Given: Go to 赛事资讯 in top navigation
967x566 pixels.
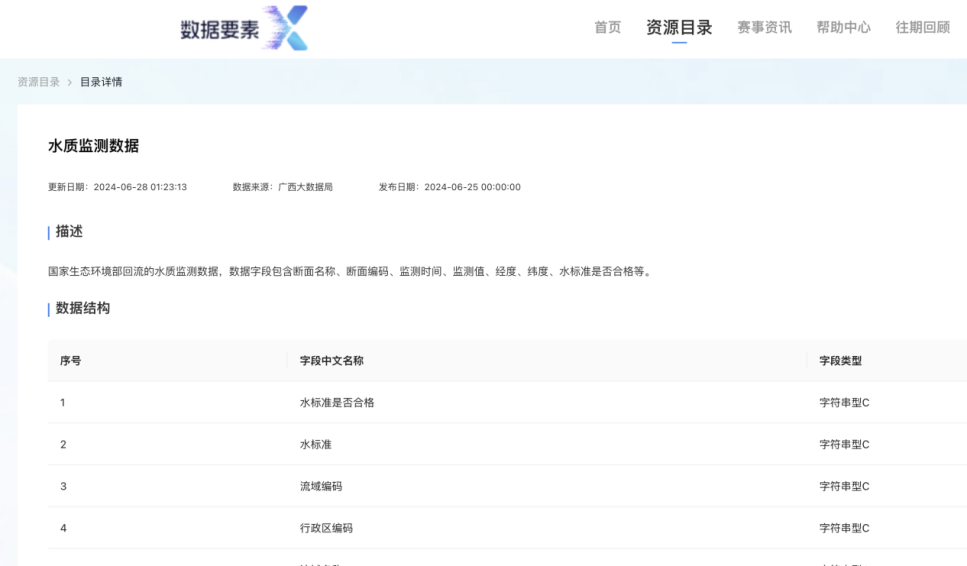Looking at the screenshot, I should (765, 27).
